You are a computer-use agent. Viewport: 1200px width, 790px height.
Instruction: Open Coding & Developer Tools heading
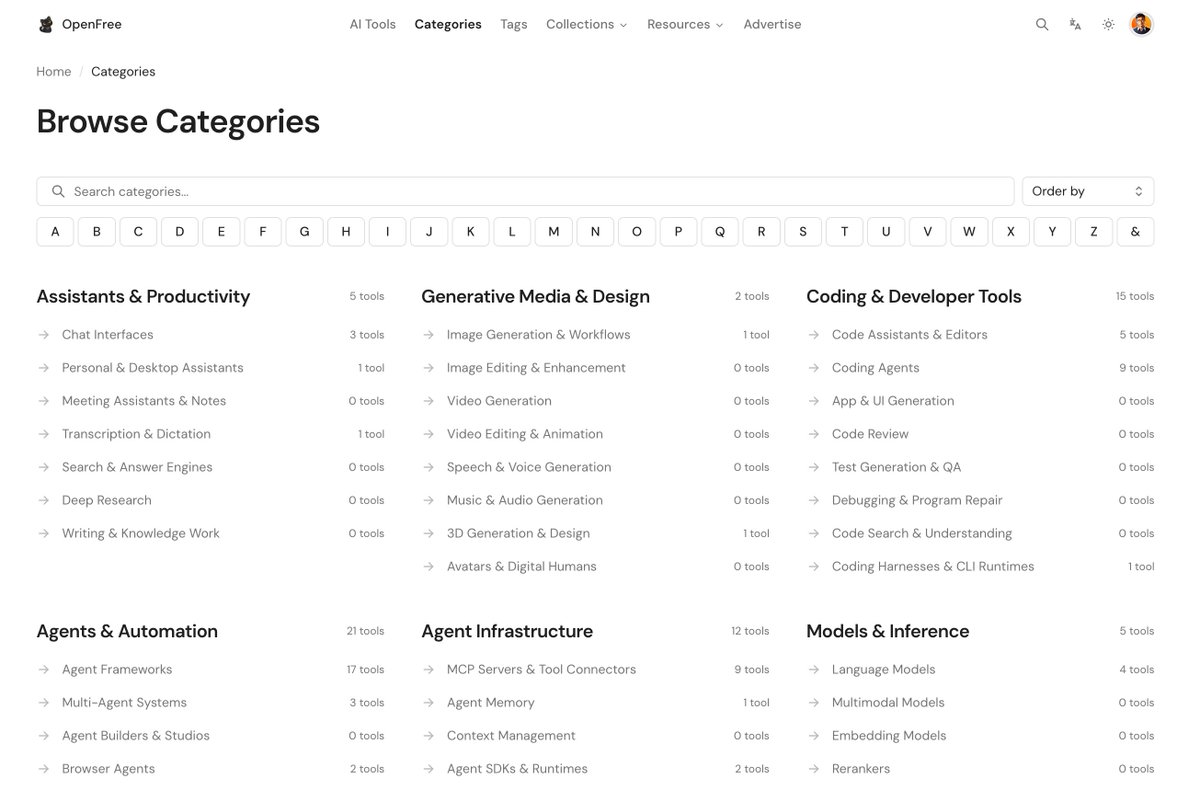914,297
